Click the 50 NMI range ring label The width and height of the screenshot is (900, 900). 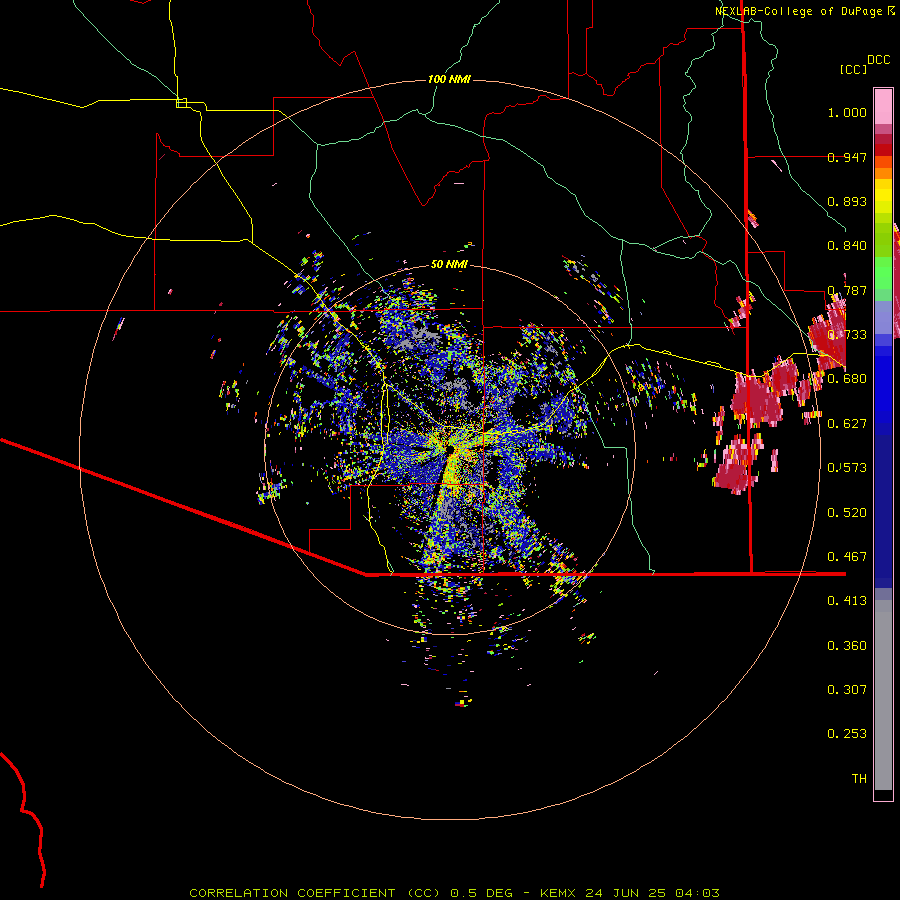click(449, 265)
